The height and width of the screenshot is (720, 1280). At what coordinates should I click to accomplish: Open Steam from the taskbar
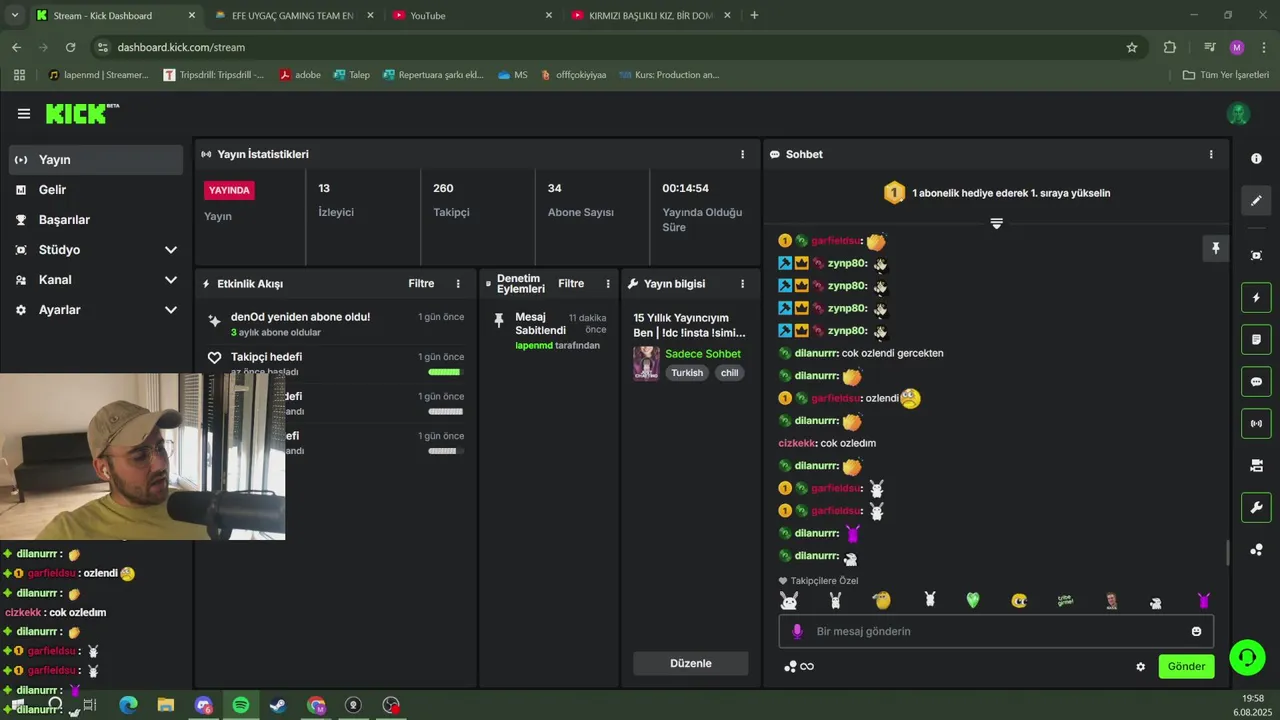click(278, 705)
